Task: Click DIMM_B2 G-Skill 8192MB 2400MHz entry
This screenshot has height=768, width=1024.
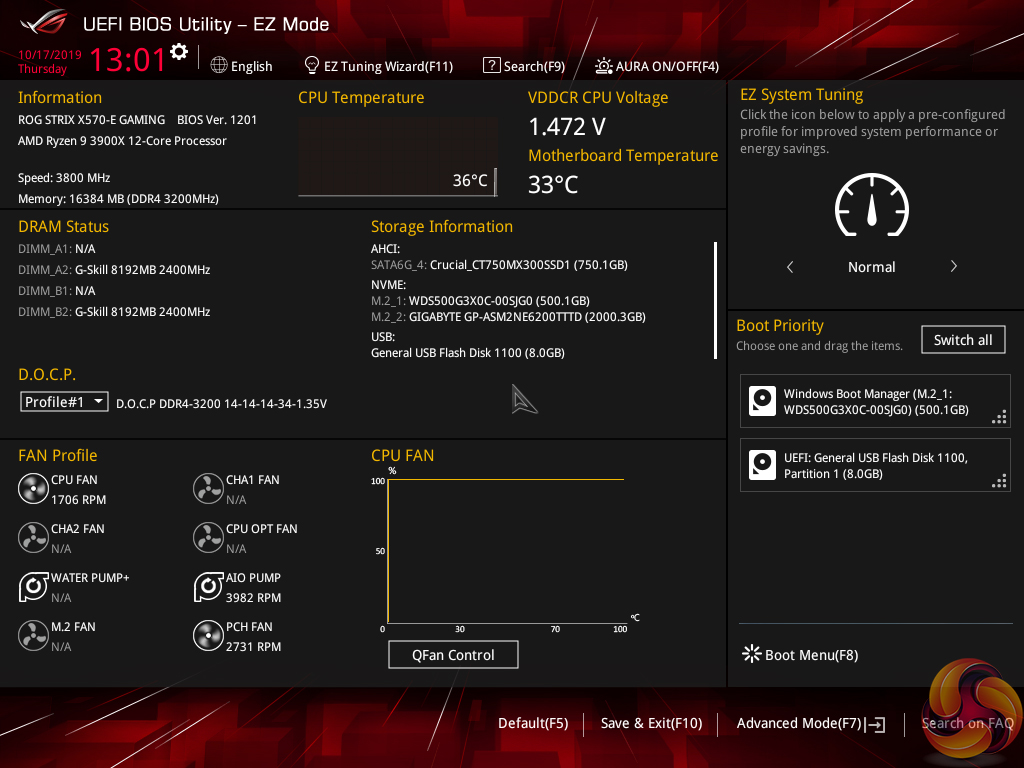Action: [x=114, y=312]
